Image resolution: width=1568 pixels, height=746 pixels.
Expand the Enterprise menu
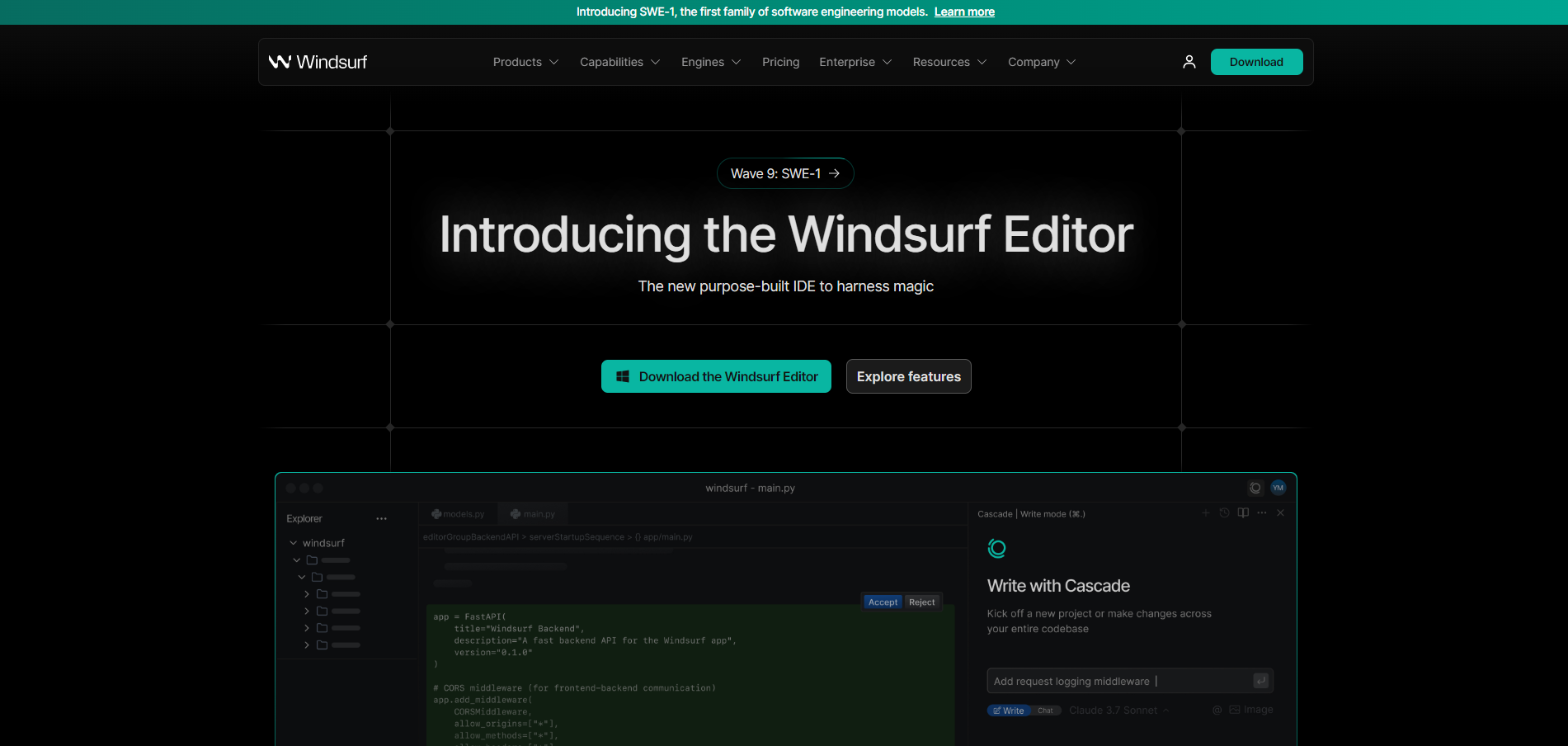click(x=855, y=62)
